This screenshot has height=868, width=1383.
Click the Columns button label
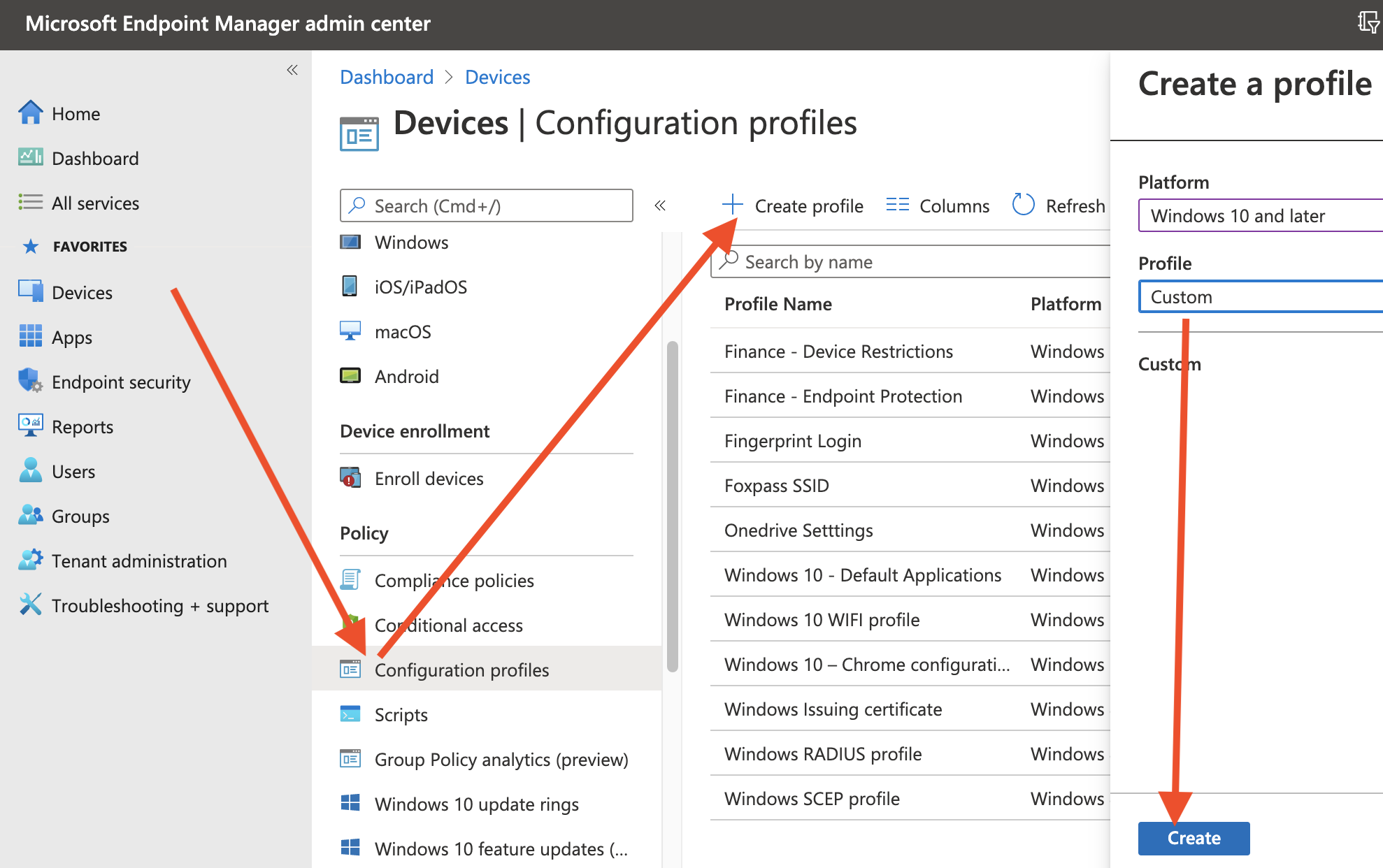954,205
